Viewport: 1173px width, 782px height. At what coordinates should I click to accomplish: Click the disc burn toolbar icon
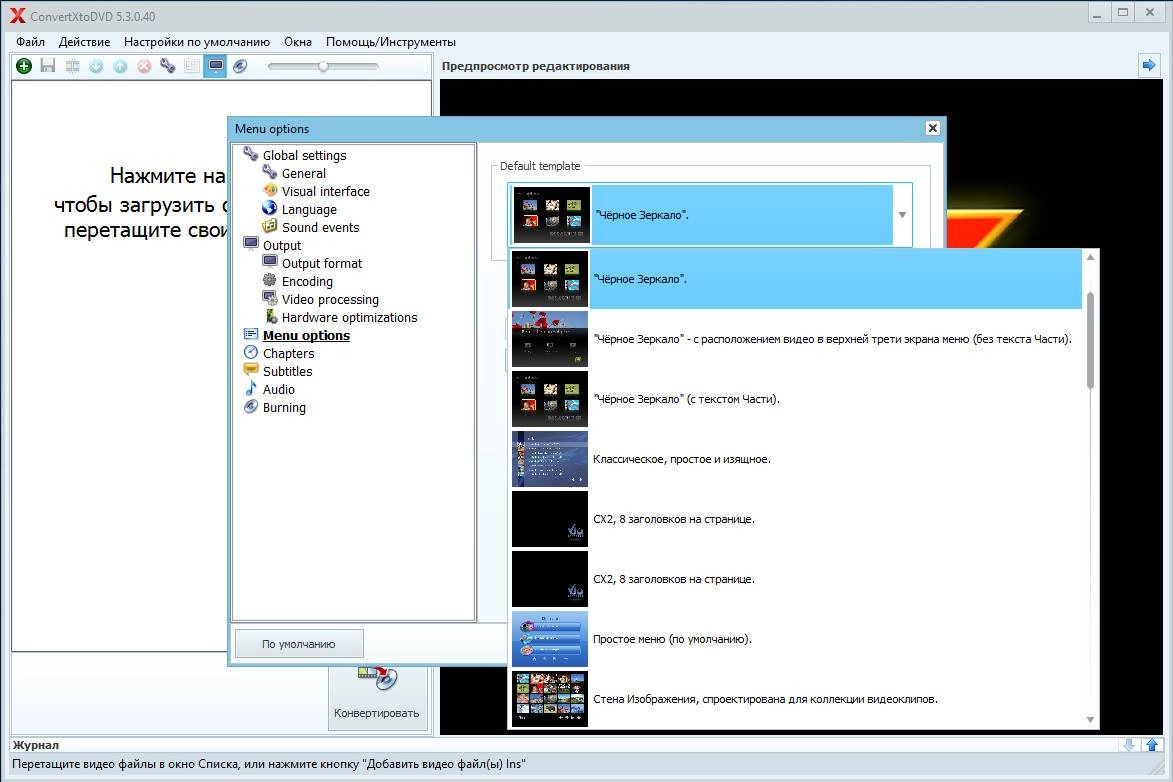pyautogui.click(x=239, y=66)
